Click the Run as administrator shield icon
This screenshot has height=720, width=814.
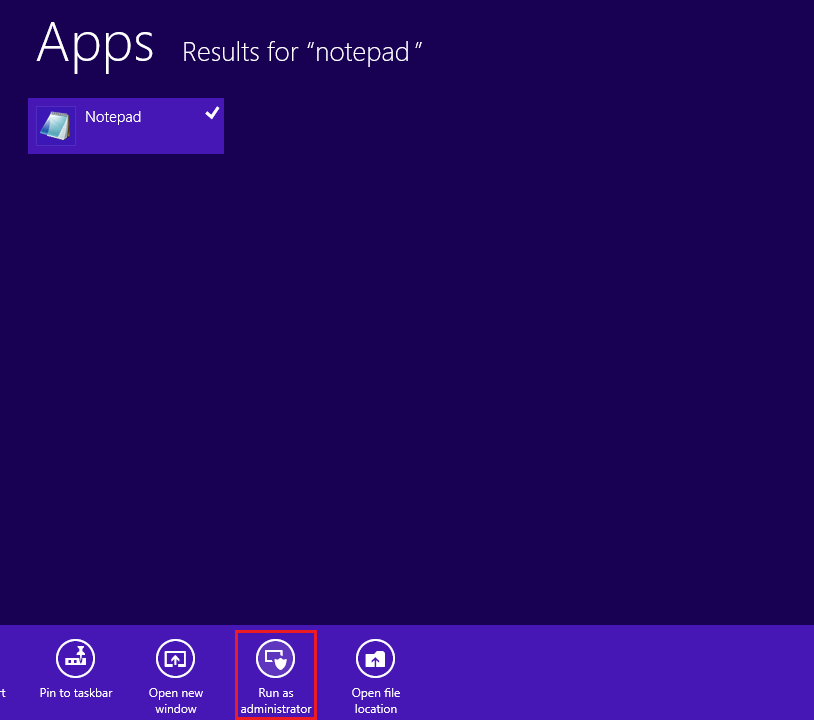coord(276,658)
